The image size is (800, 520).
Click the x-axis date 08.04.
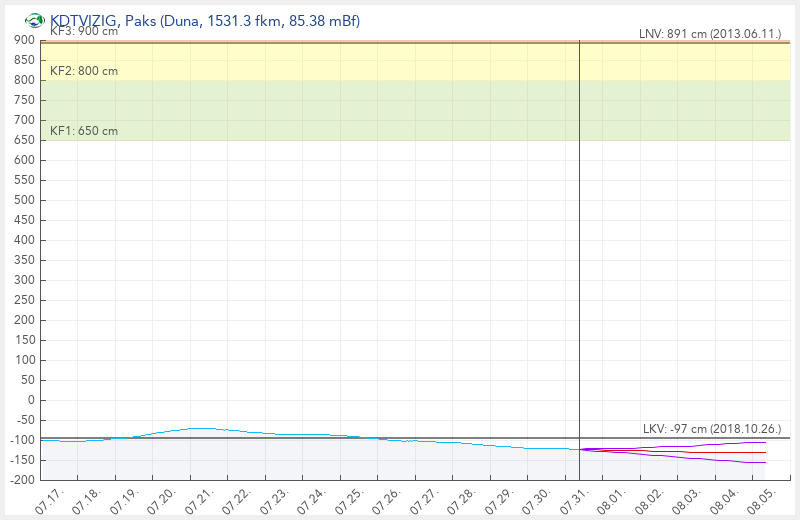[724, 500]
